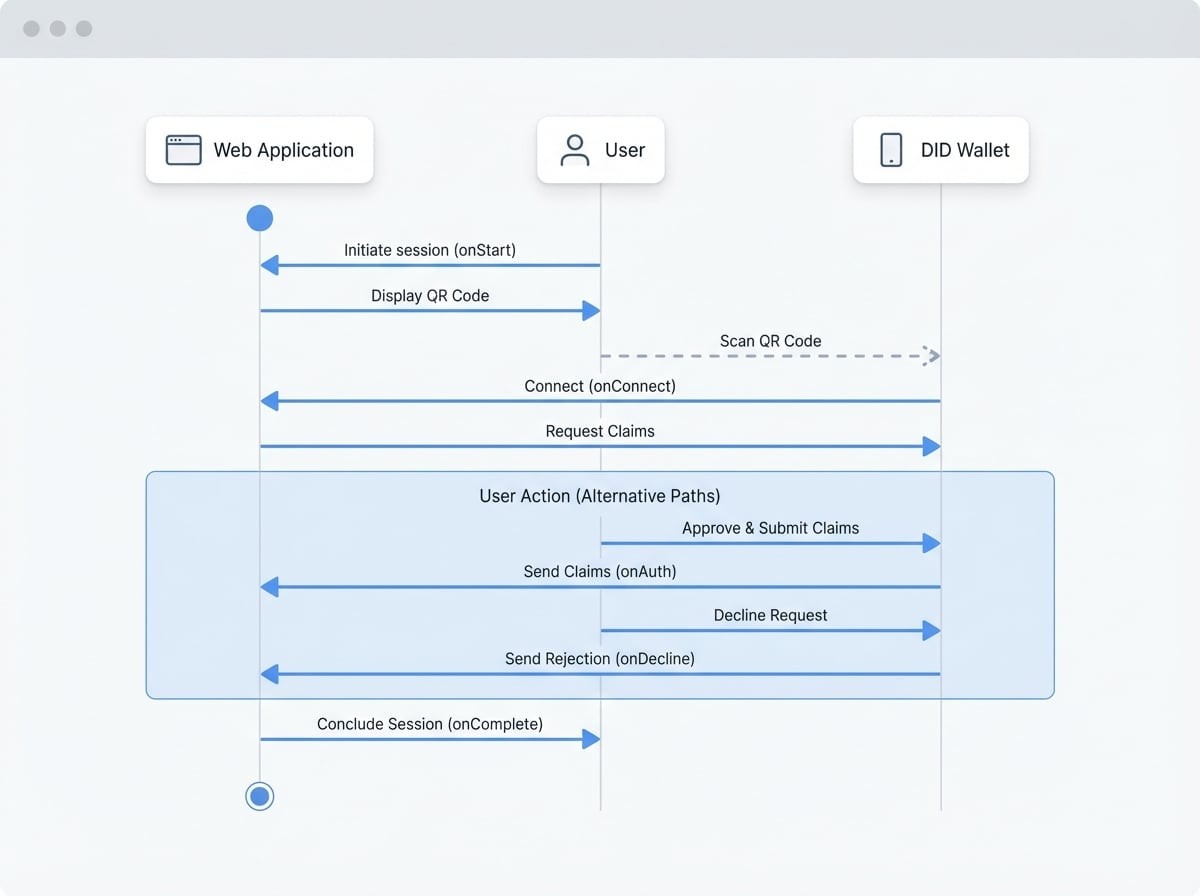Screen dimensions: 1200x896
Task: Click the red-position leftmost window dot
Action: pos(32,29)
